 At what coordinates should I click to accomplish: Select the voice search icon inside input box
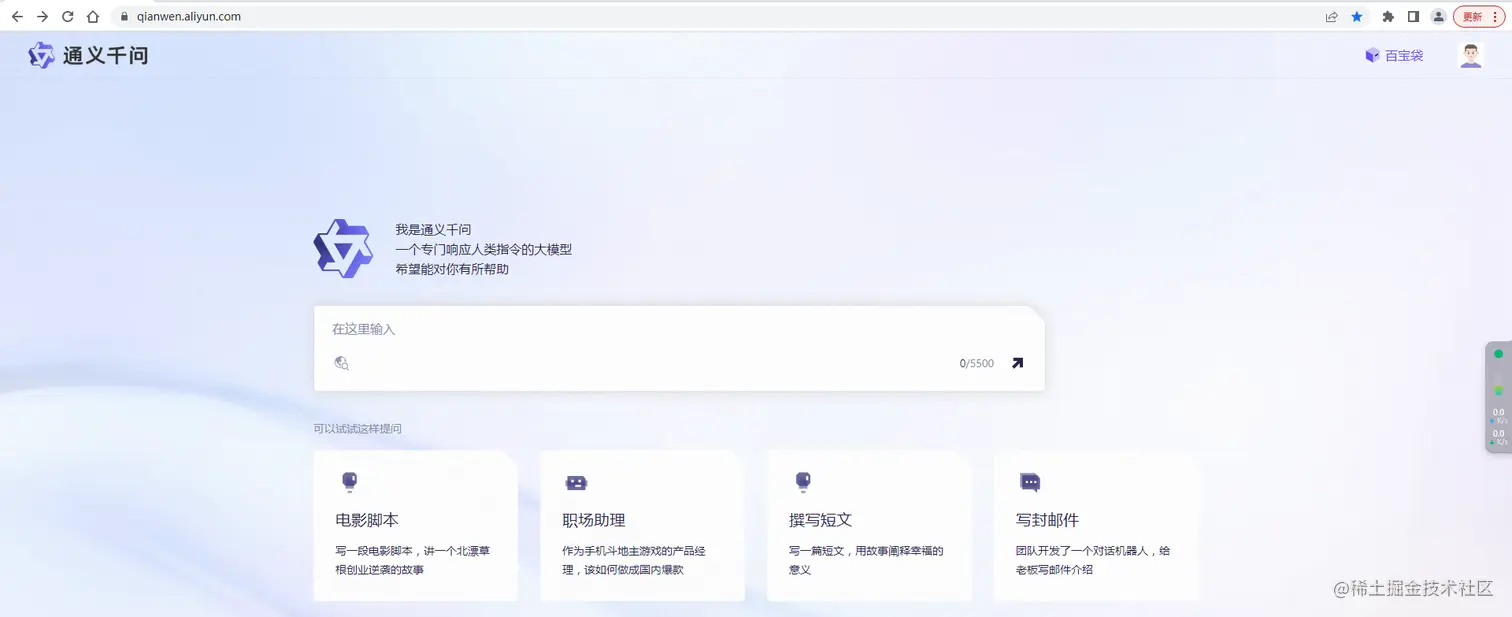point(341,363)
